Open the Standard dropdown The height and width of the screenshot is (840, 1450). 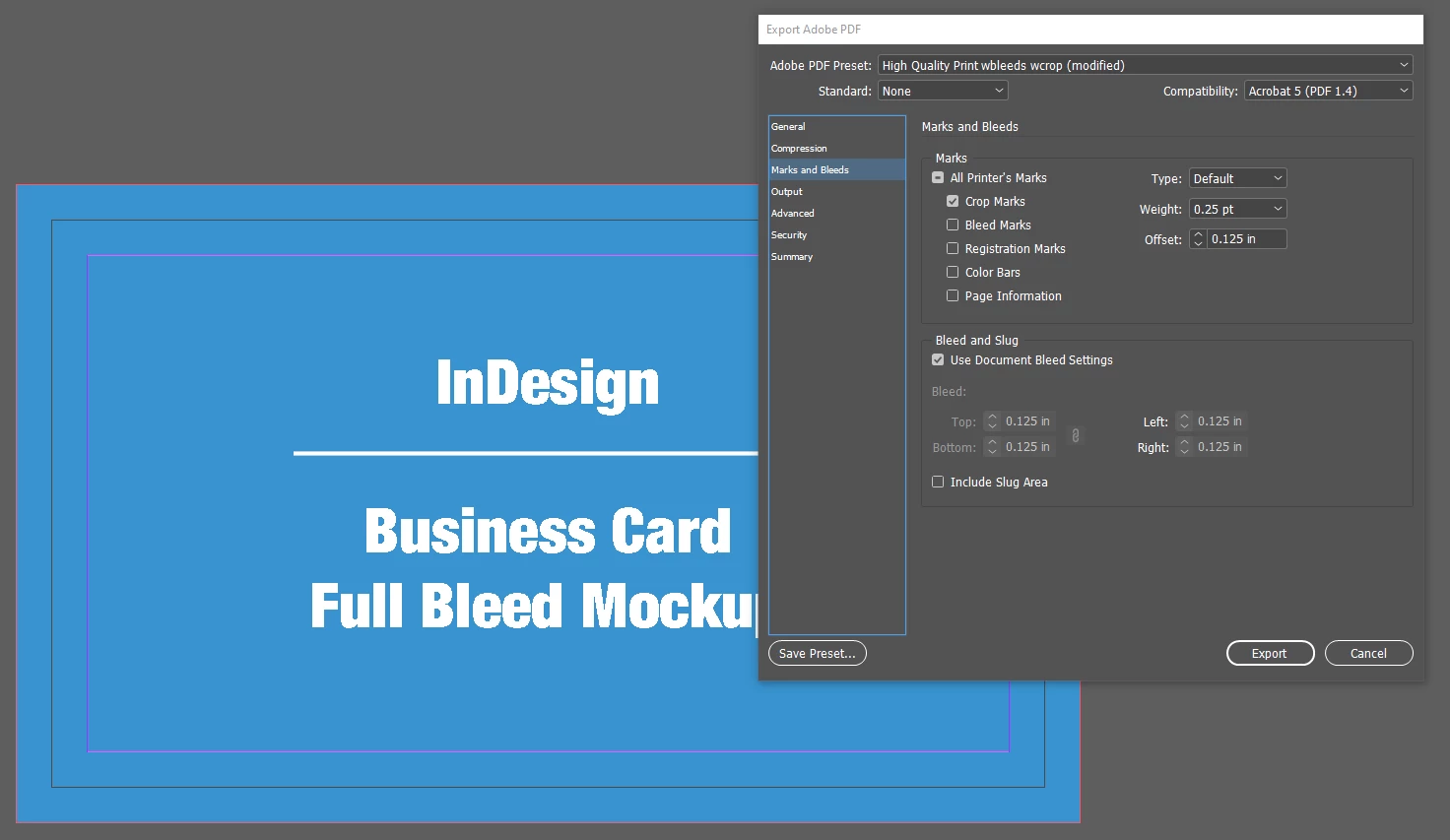click(943, 91)
